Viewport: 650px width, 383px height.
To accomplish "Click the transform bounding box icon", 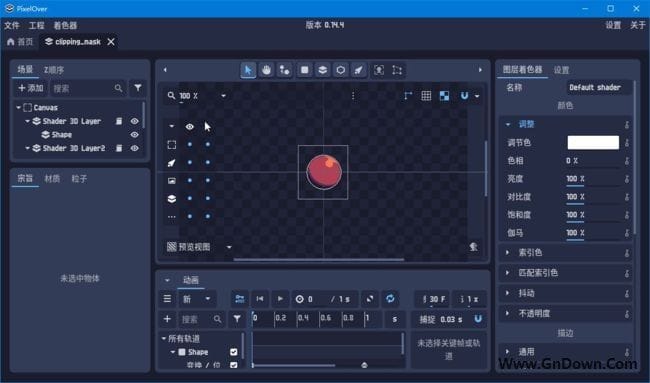I will pos(397,70).
